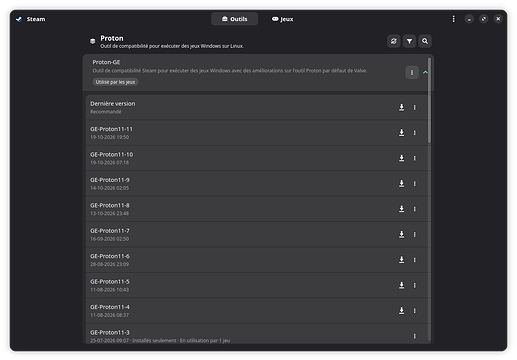Select the GE-Proton11-3 row title
This screenshot has width=517, height=360.
coord(110,332)
